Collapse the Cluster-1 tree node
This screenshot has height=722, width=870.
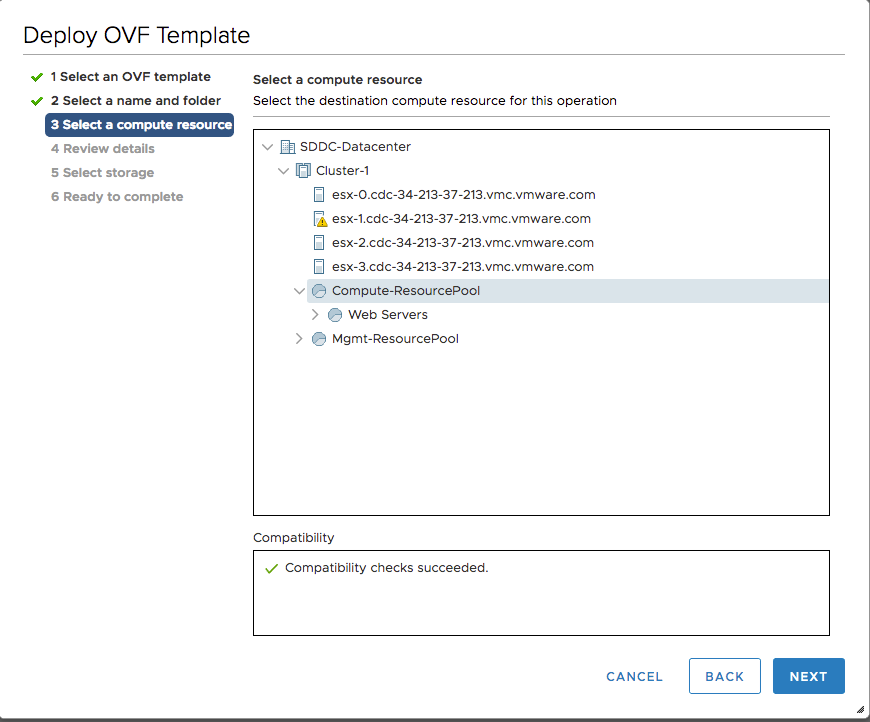284,171
